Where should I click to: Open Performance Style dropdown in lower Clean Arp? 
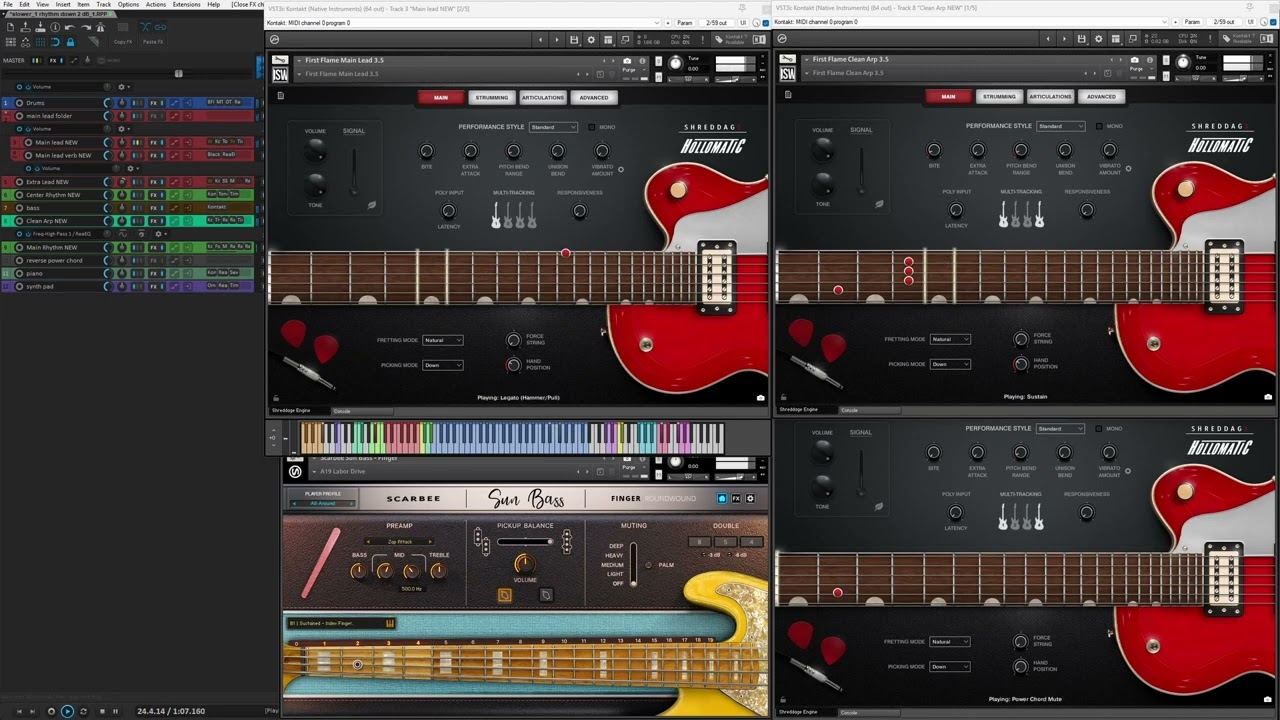tap(1060, 428)
